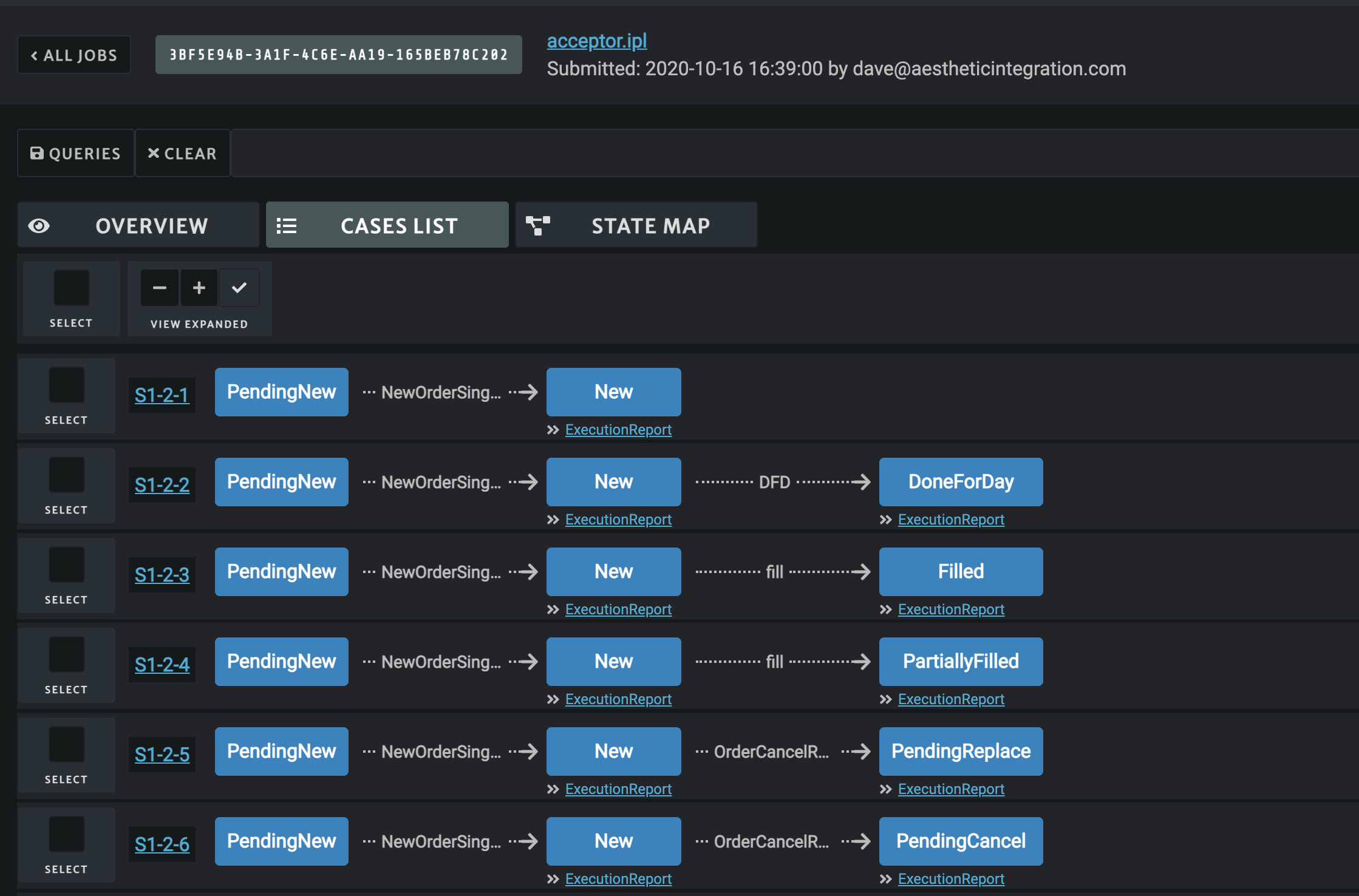Switch to the Overview tab
This screenshot has height=896, width=1359.
tap(138, 225)
